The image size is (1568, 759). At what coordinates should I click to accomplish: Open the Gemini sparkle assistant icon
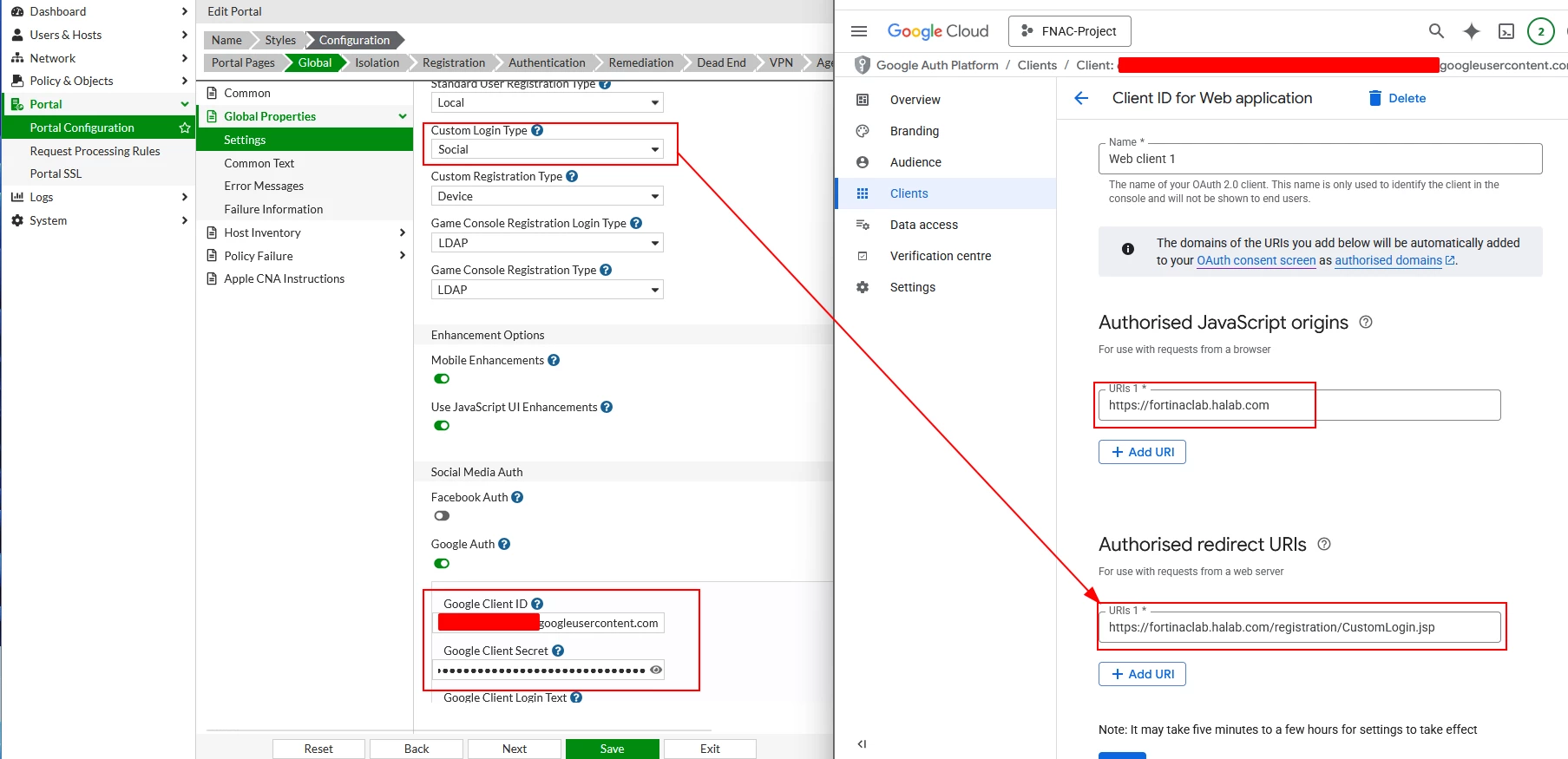[1472, 31]
